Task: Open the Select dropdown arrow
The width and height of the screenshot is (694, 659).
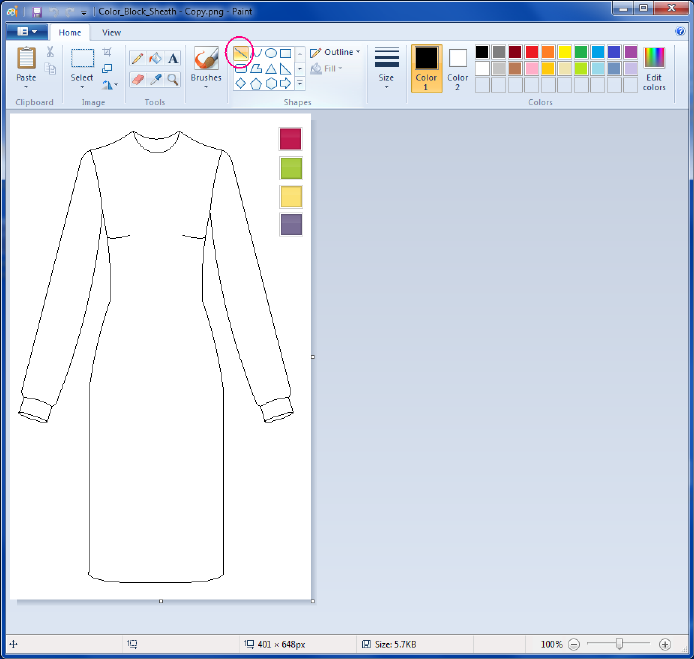Action: pos(82,87)
